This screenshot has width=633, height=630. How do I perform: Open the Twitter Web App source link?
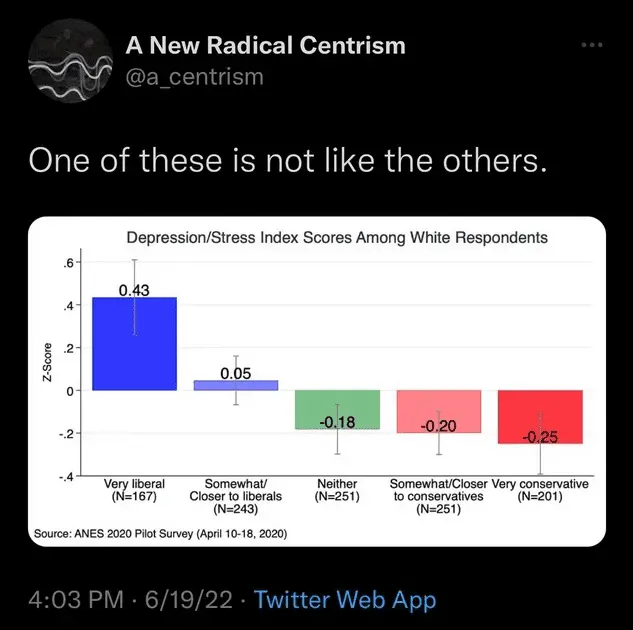pyautogui.click(x=345, y=600)
